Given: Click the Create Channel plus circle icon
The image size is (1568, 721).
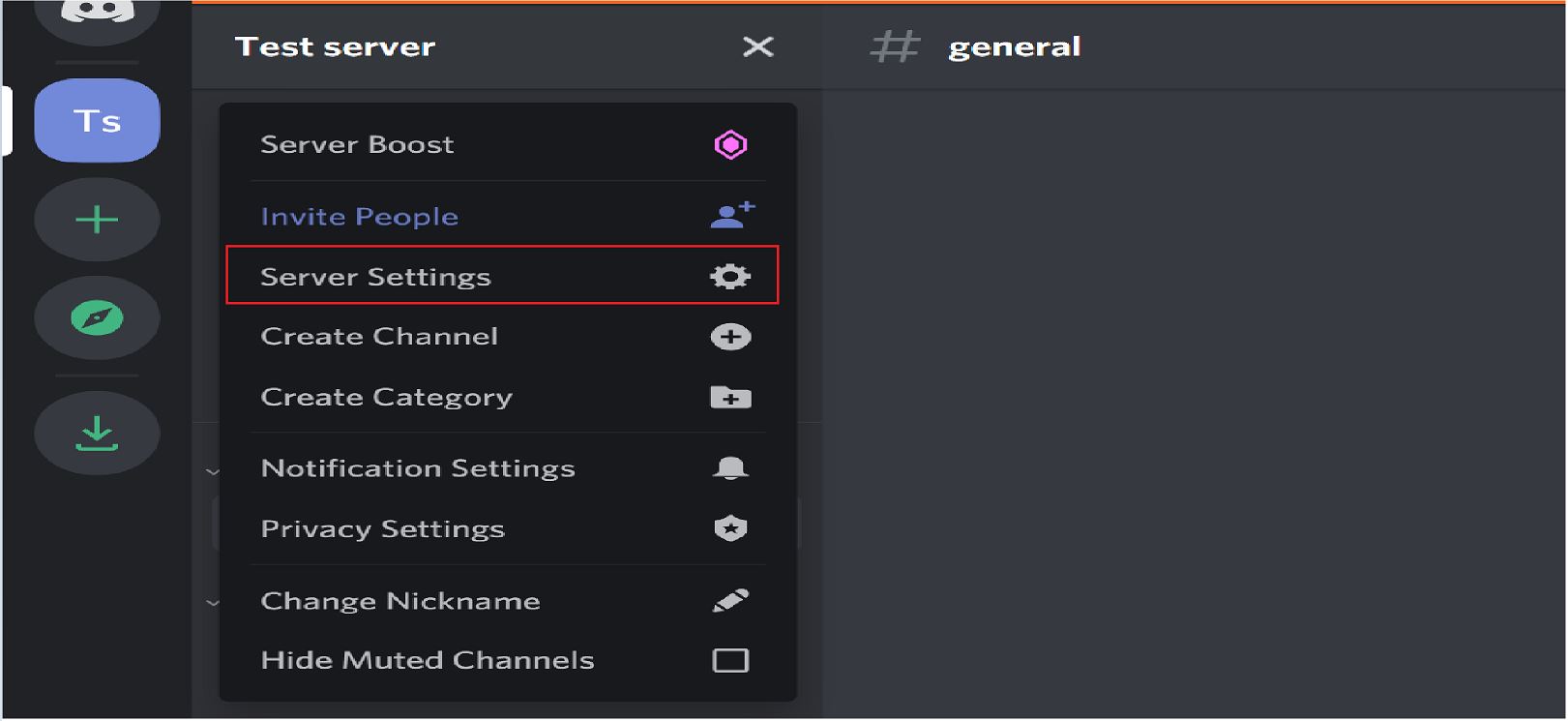Looking at the screenshot, I should coord(730,337).
